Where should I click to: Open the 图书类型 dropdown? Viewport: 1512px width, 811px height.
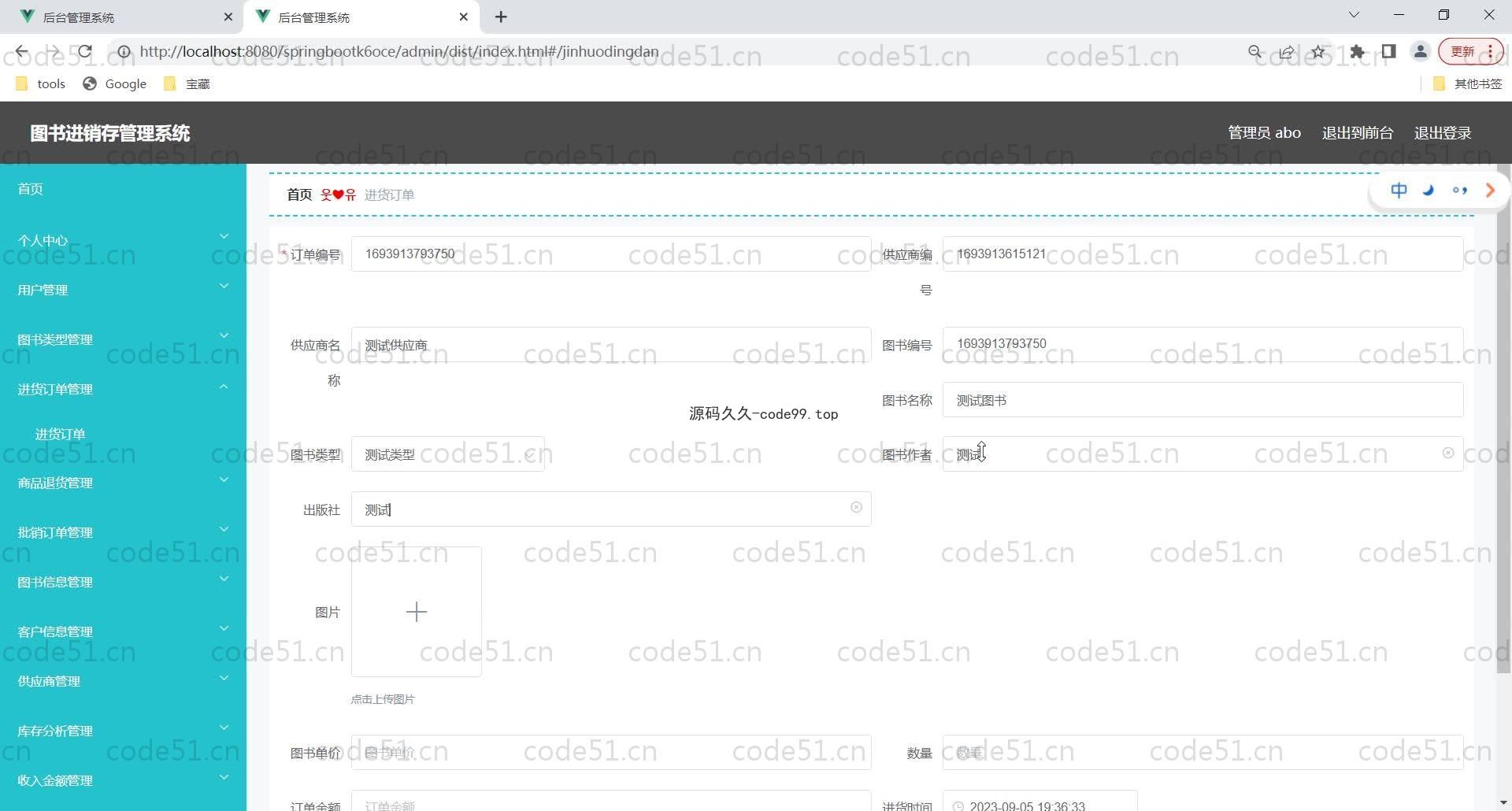[x=447, y=454]
